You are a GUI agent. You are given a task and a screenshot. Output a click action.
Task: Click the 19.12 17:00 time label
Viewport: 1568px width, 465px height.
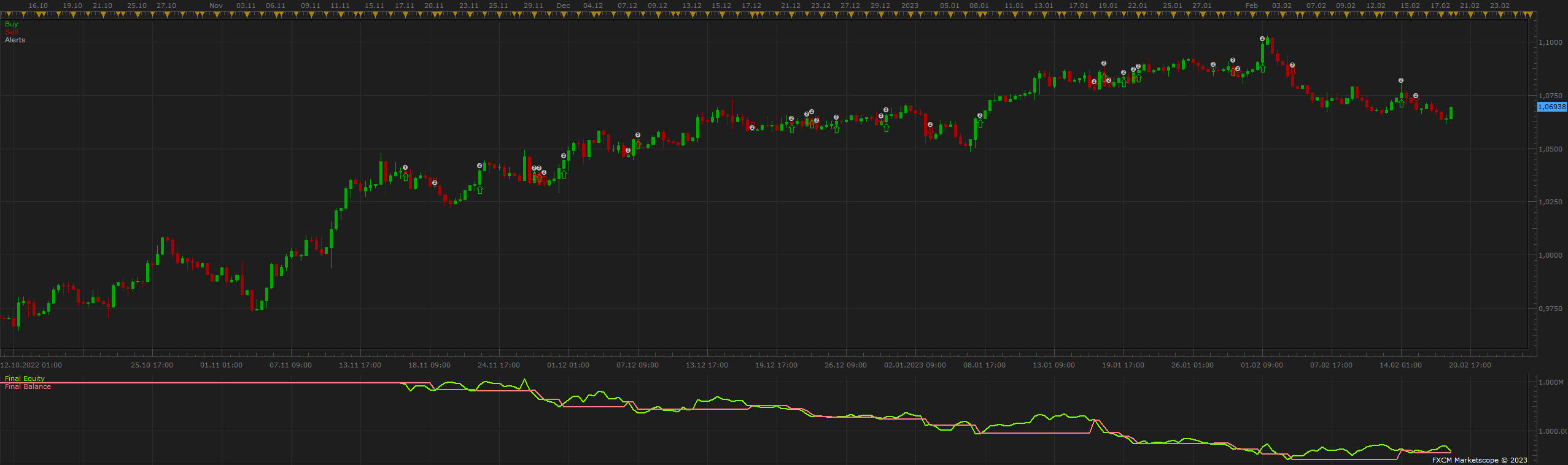point(776,365)
